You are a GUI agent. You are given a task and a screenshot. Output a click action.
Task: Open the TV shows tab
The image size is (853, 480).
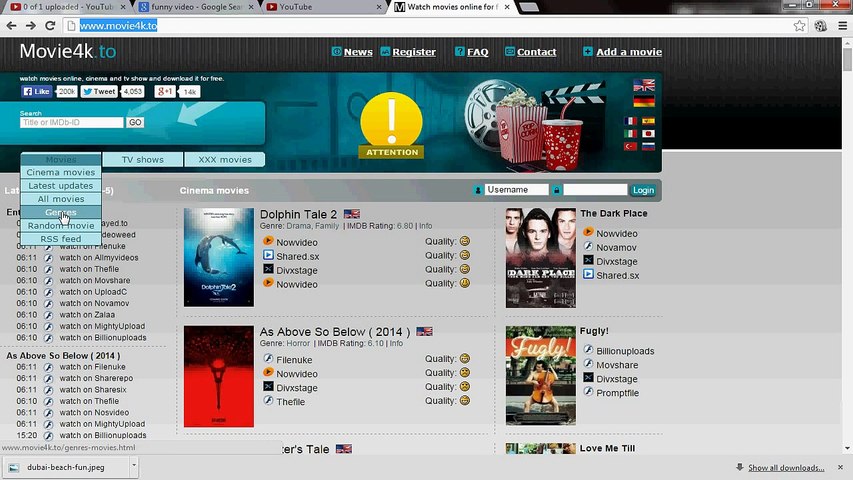click(x=143, y=159)
